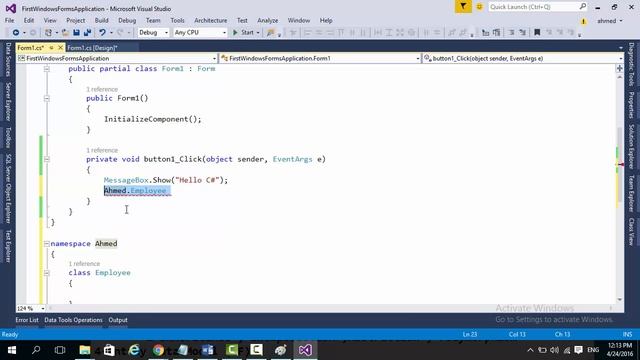Image resolution: width=640 pixels, height=360 pixels.
Task: Open the Error List tab
Action: coord(27,320)
